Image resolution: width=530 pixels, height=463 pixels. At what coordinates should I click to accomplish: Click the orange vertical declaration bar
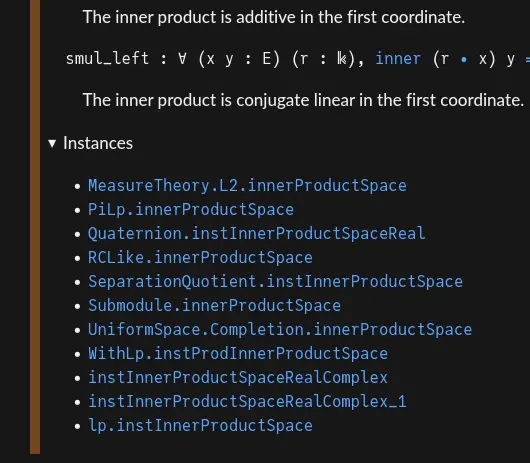tap(35, 226)
